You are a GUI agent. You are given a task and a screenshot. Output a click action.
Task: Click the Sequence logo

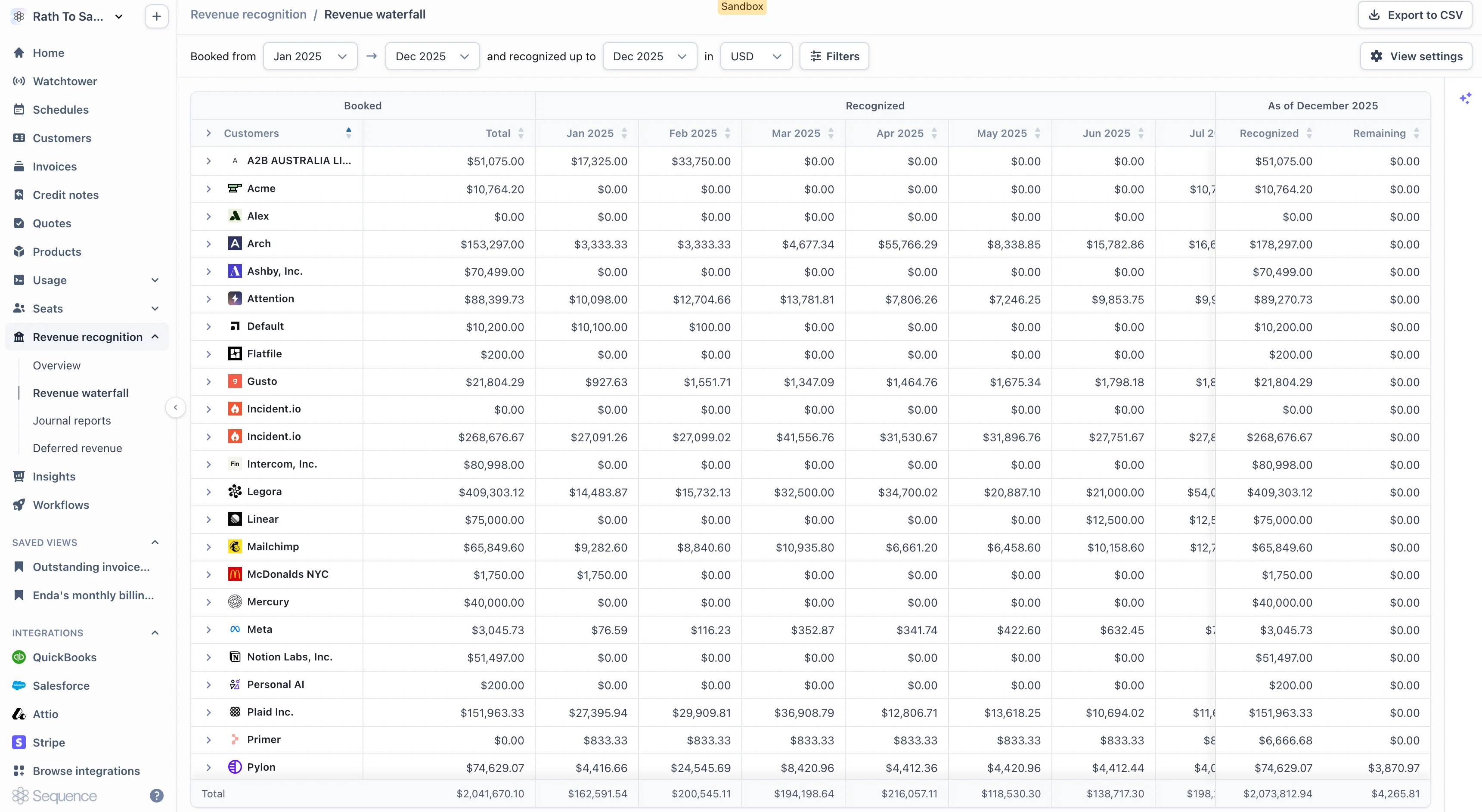click(54, 796)
